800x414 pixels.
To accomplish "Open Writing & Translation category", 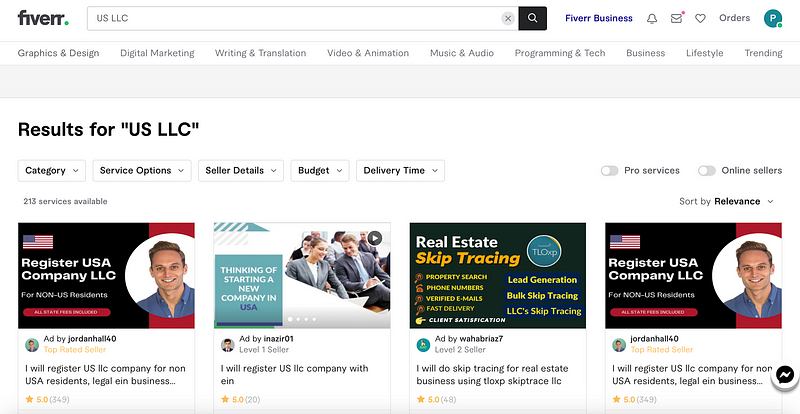I will 261,53.
